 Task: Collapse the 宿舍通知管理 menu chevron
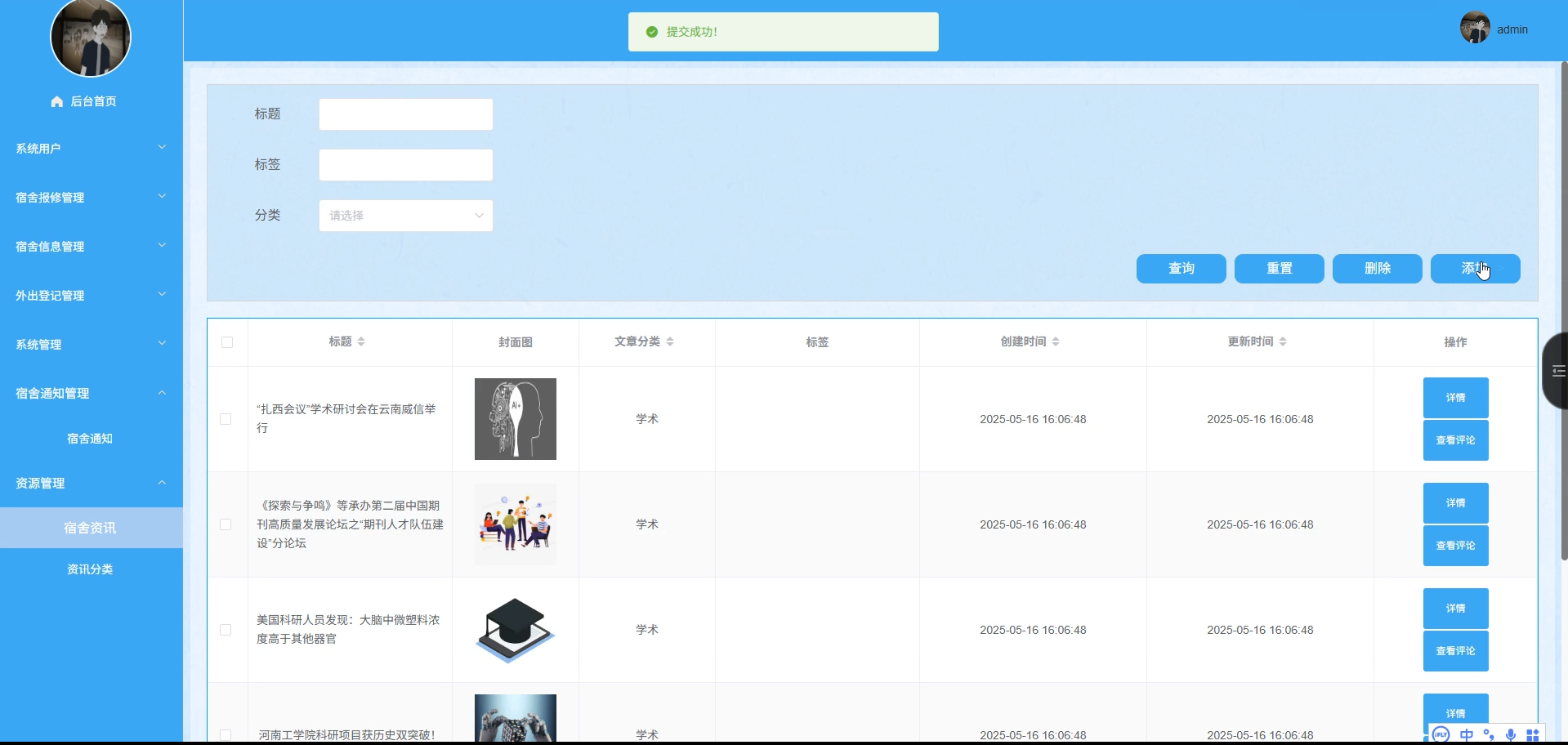162,393
